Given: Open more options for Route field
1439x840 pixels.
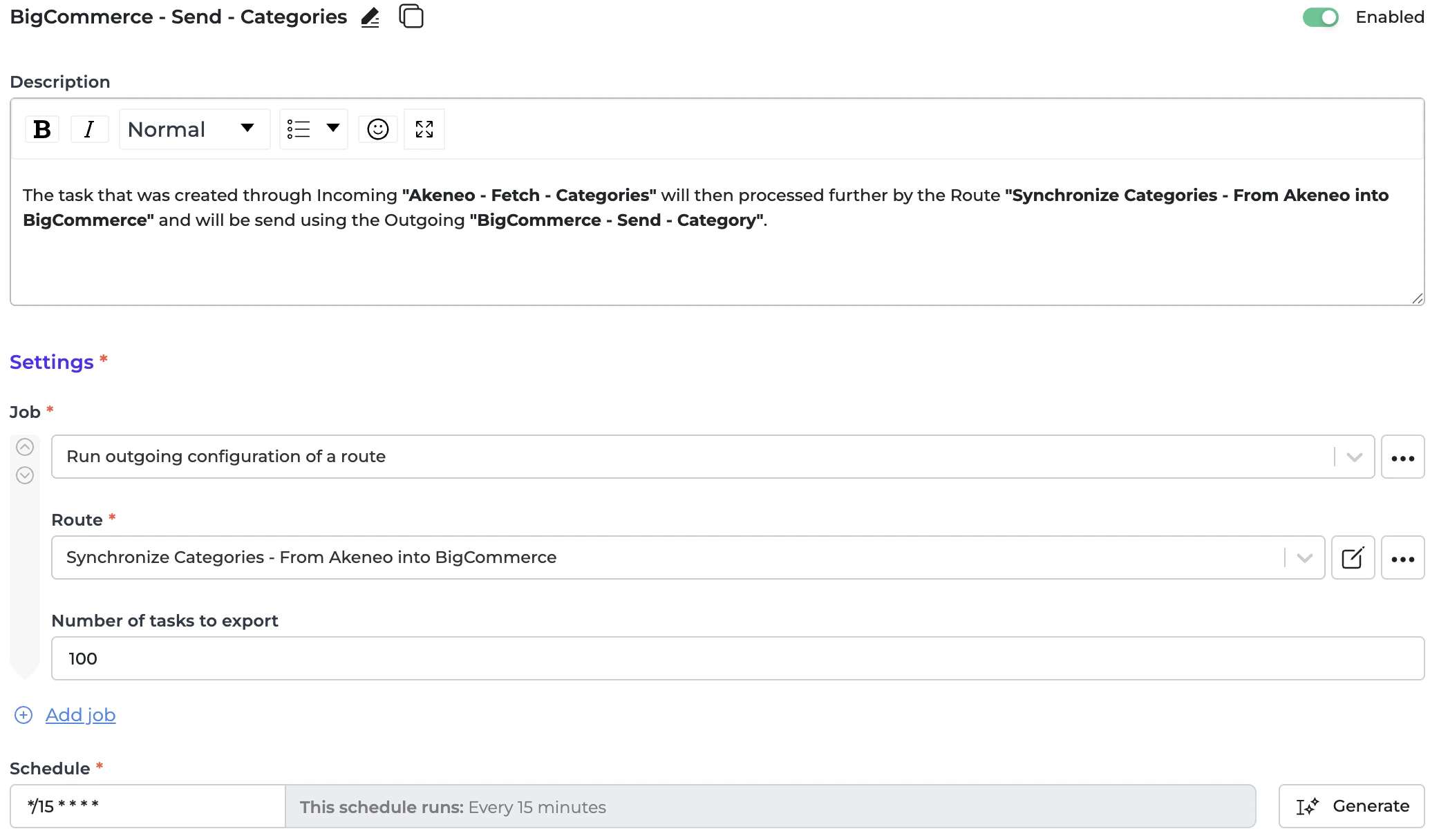Looking at the screenshot, I should coord(1402,558).
